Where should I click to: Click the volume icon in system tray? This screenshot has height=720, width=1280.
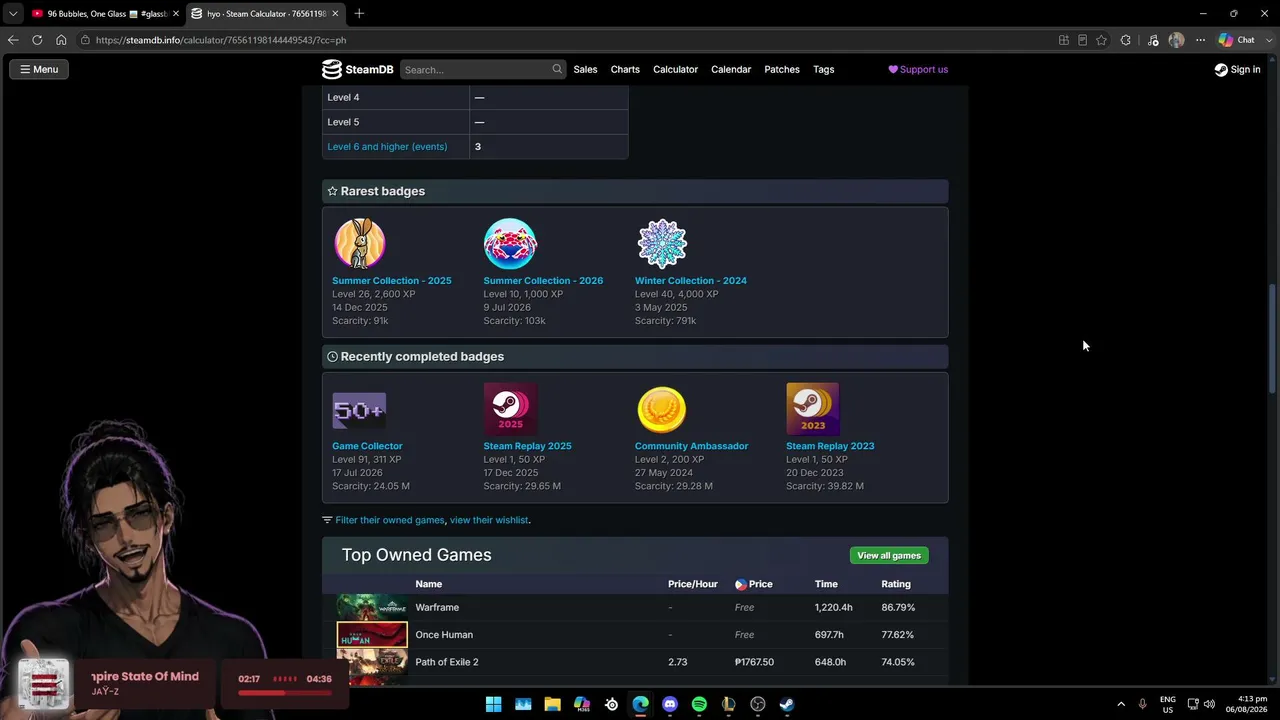[1210, 704]
